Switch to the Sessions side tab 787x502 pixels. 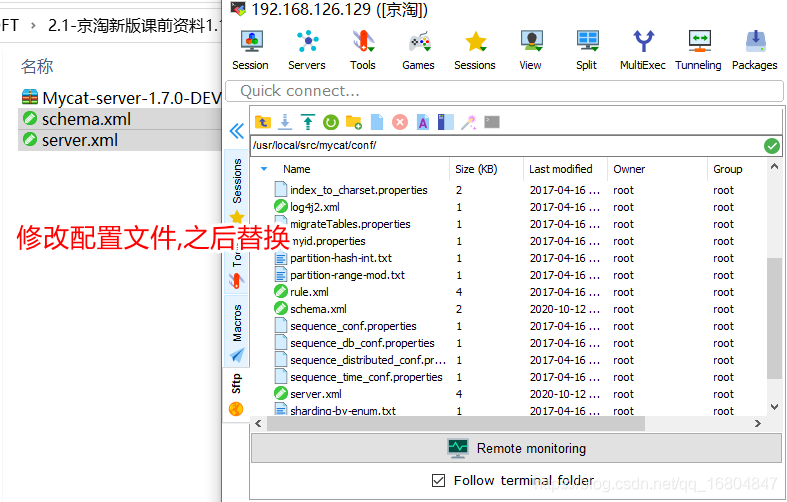237,181
